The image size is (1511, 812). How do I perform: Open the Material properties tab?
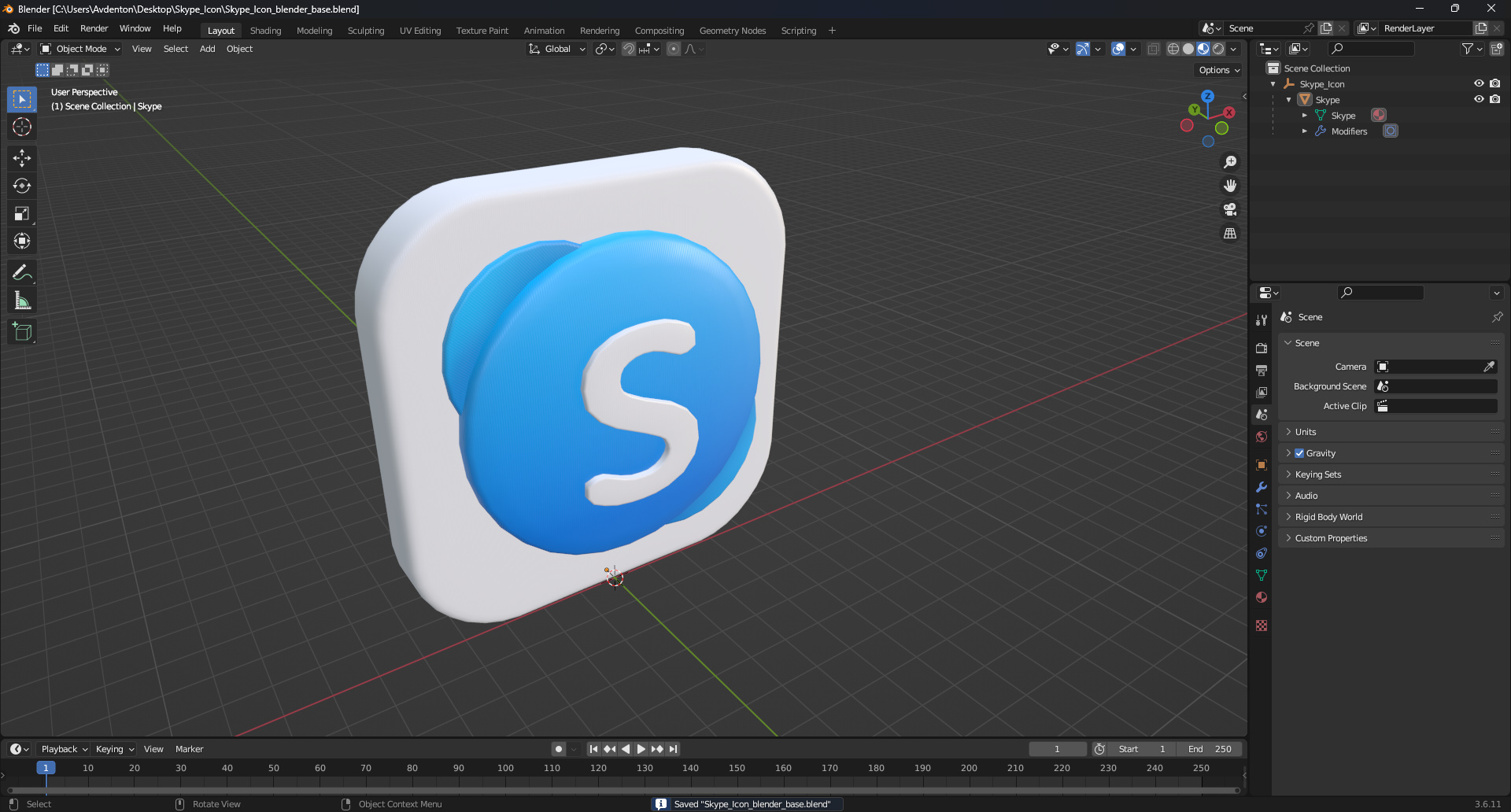tap(1262, 597)
